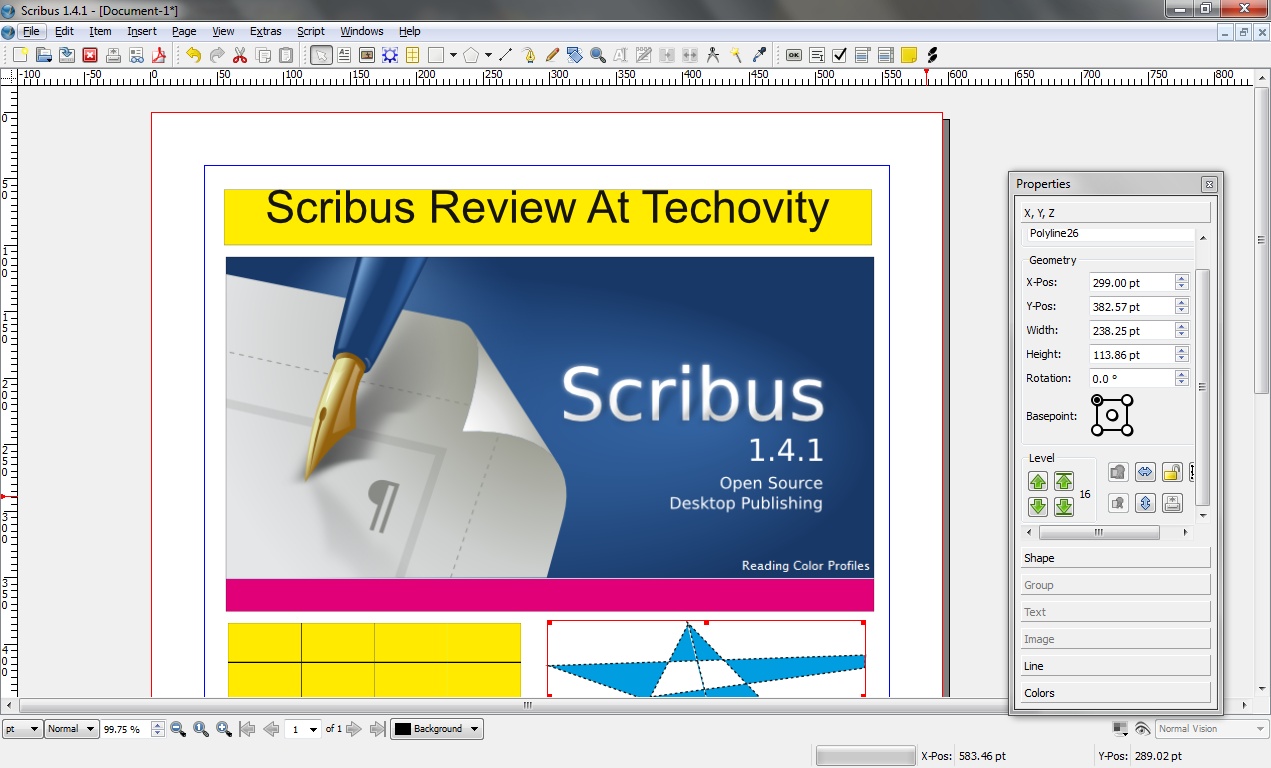Move item to bottom level
The image size is (1271, 768).
pos(1064,507)
